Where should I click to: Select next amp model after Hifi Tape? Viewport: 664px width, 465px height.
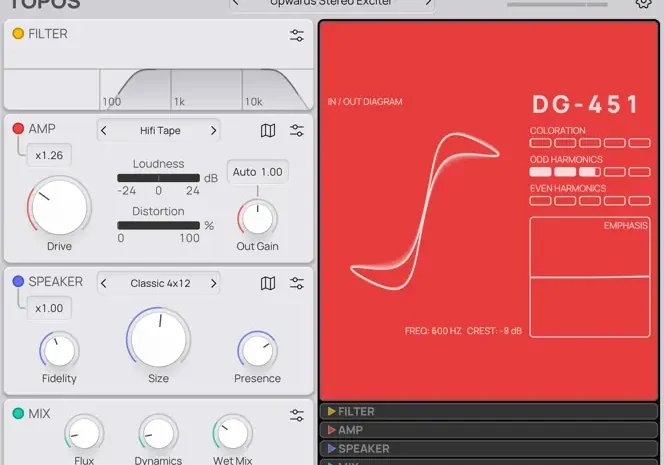tap(213, 130)
